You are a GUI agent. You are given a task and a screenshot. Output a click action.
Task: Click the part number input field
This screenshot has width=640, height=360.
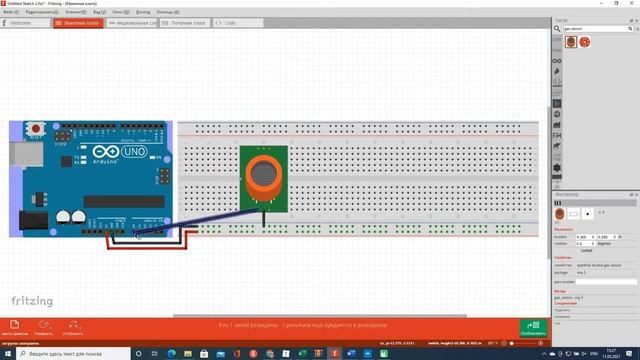(606, 282)
